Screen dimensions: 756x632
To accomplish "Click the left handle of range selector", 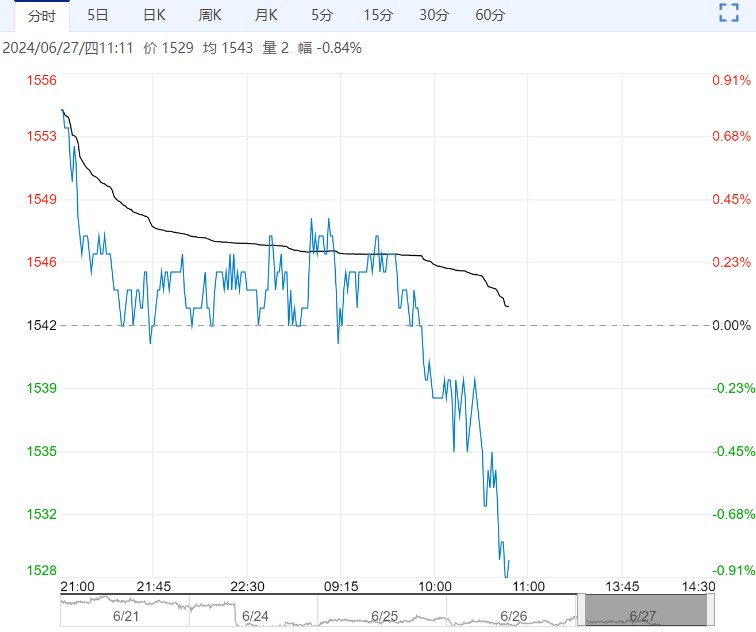I will point(581,609).
